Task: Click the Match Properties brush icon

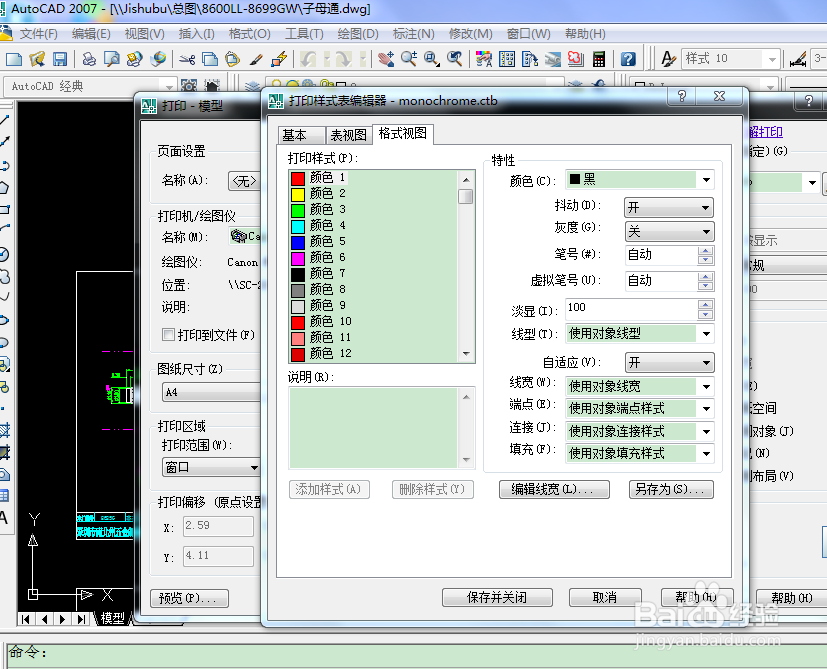Action: point(256,59)
